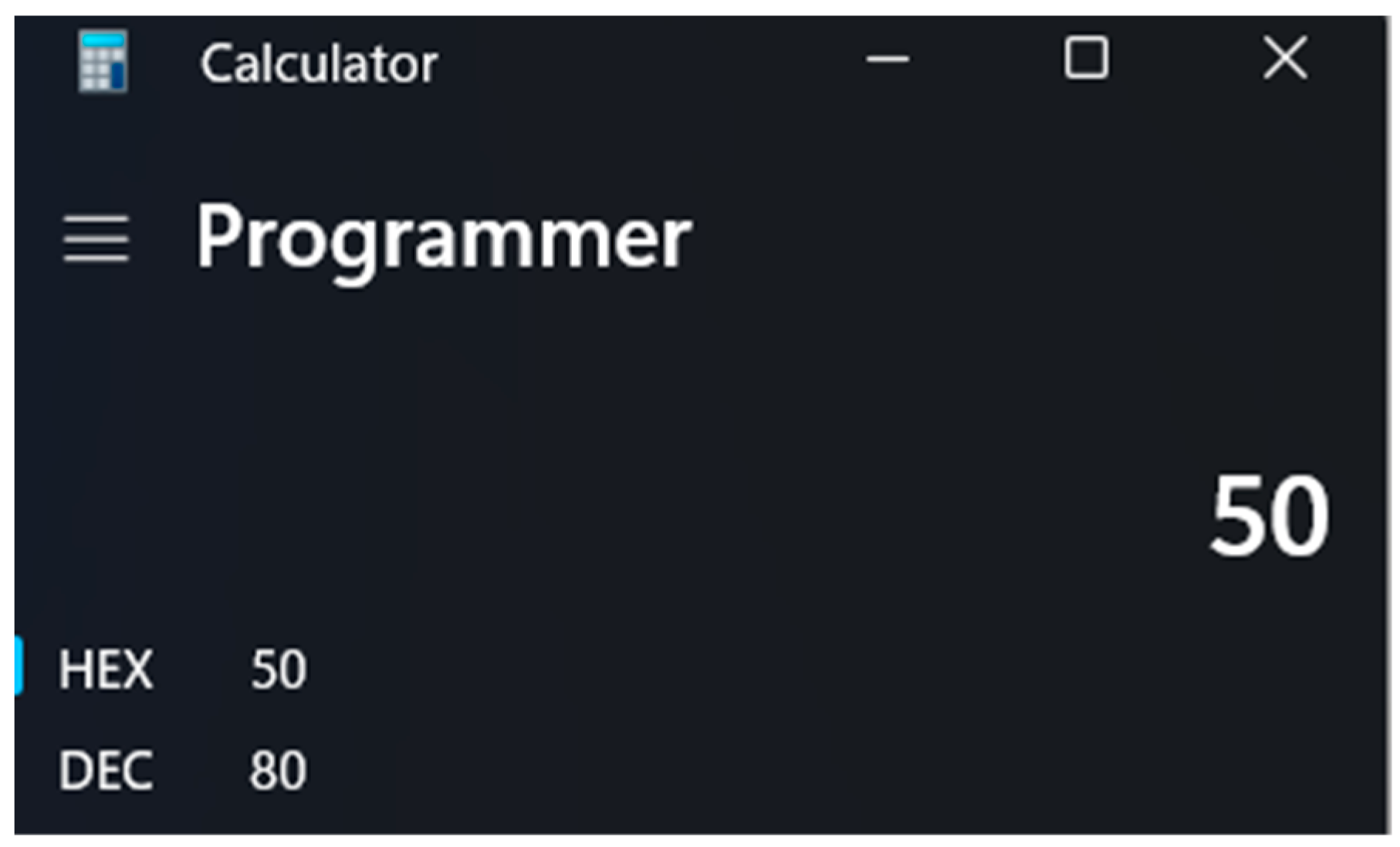Open the hamburger navigation menu
Screen dimensions: 1400x847
(96, 239)
